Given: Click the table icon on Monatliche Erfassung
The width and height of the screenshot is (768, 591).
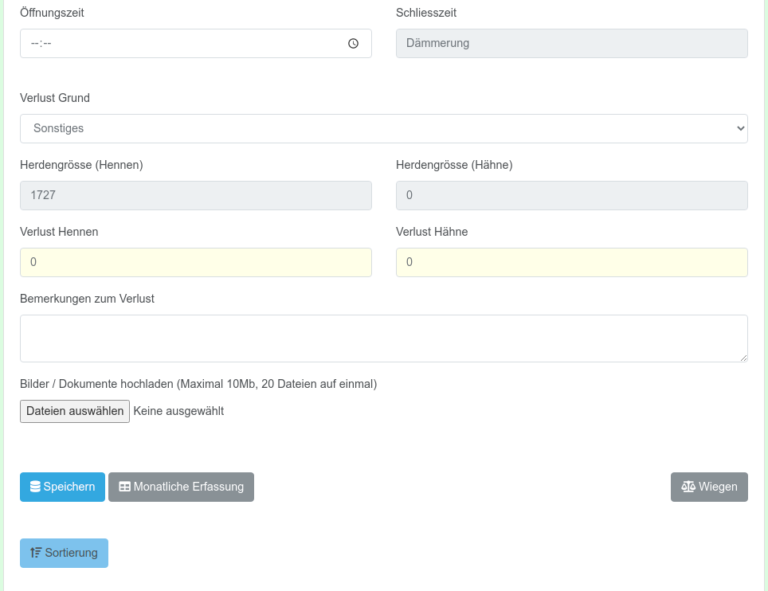Looking at the screenshot, I should tap(125, 487).
